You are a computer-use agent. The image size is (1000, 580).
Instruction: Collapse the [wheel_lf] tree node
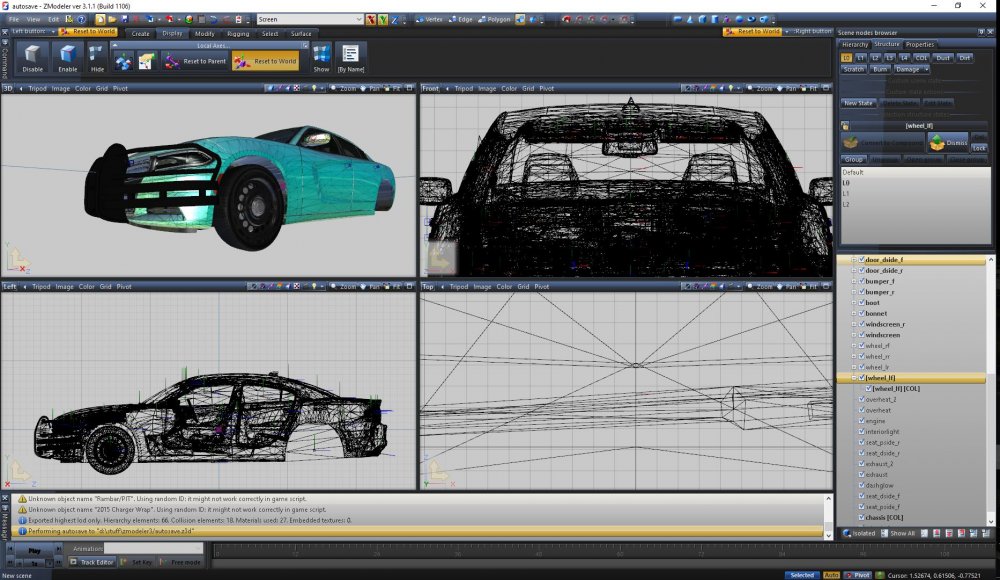(854, 378)
